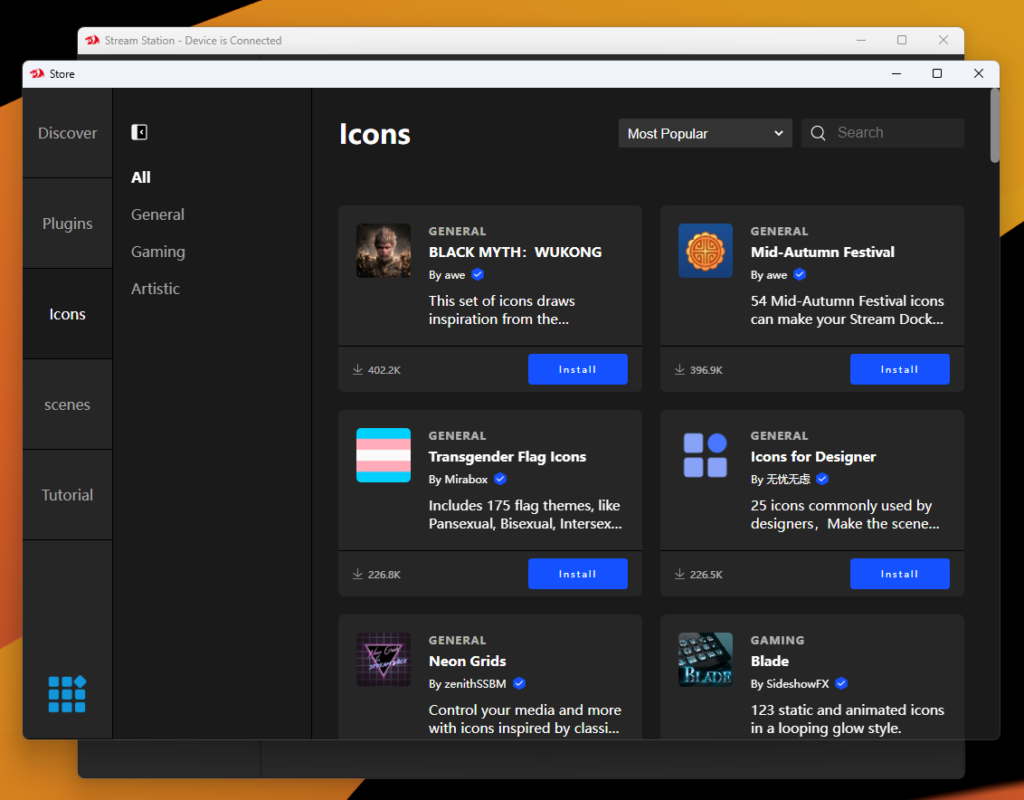1024x800 pixels.
Task: Click verified badge next to SideshowFX
Action: 841,683
